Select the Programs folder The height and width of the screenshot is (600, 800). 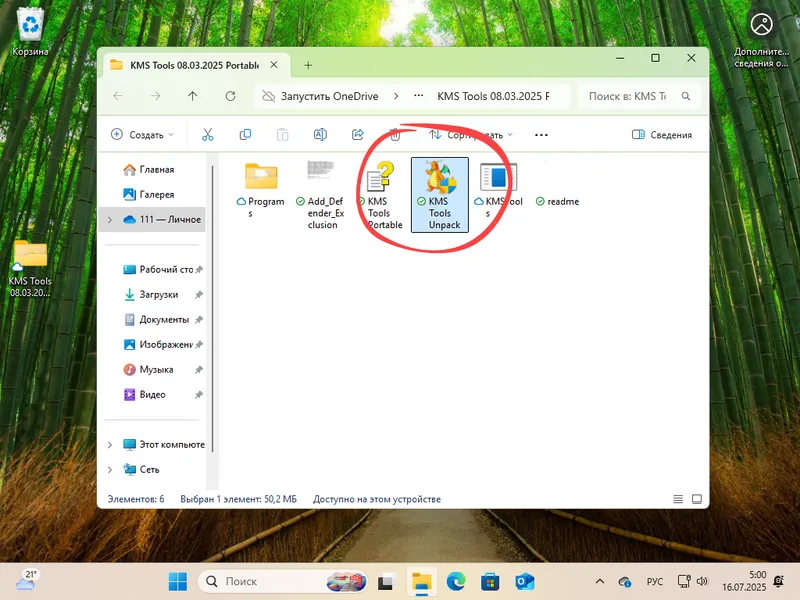(261, 190)
